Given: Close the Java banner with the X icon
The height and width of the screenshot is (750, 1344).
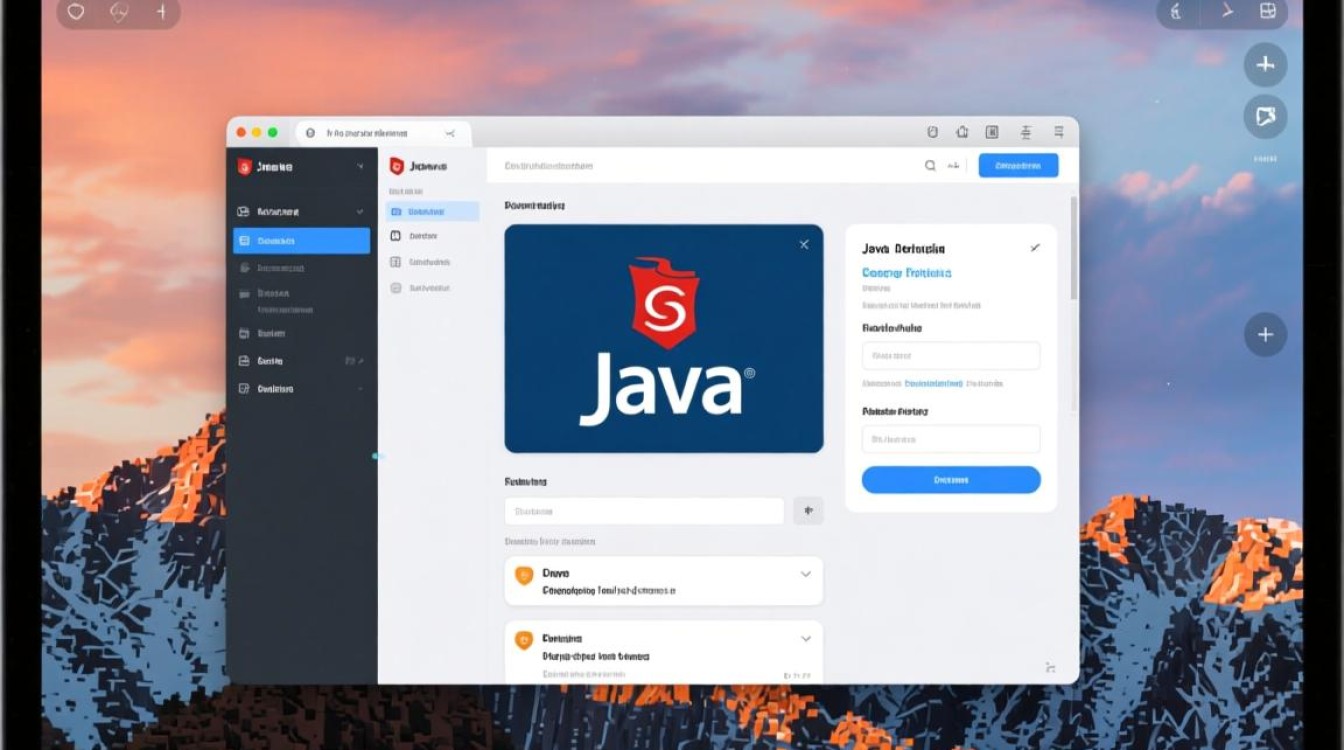Looking at the screenshot, I should (x=804, y=244).
